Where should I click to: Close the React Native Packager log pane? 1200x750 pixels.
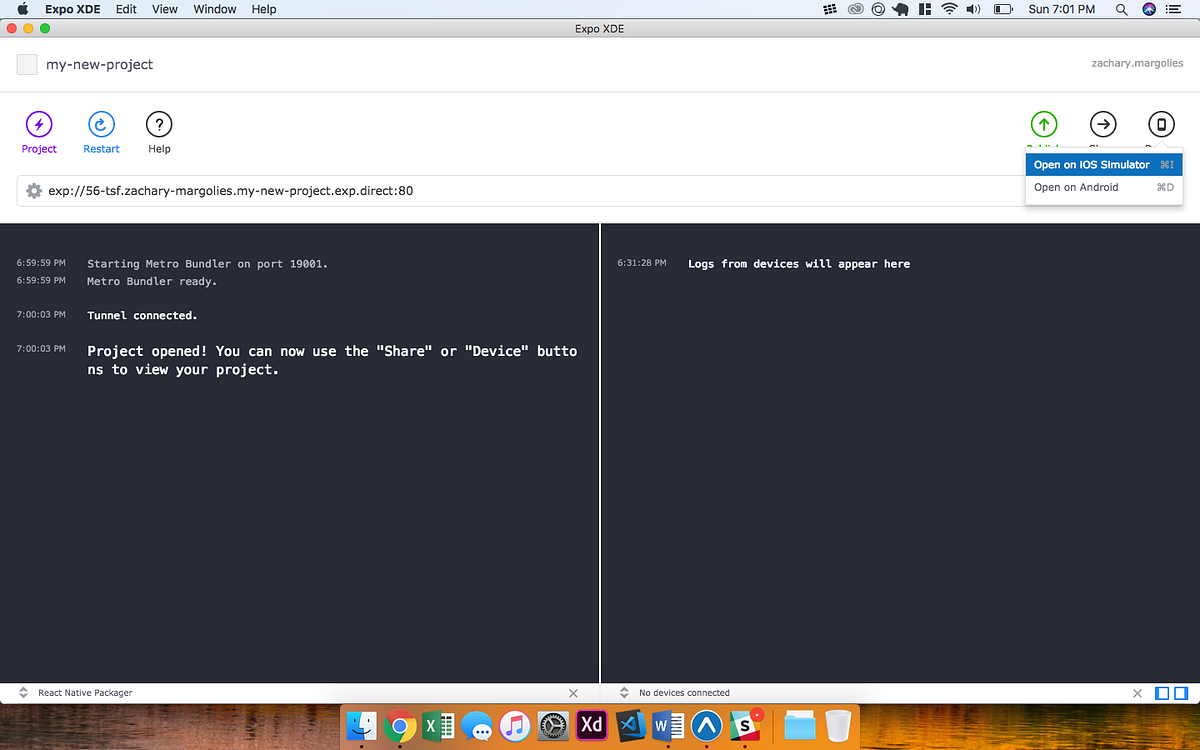click(x=573, y=693)
